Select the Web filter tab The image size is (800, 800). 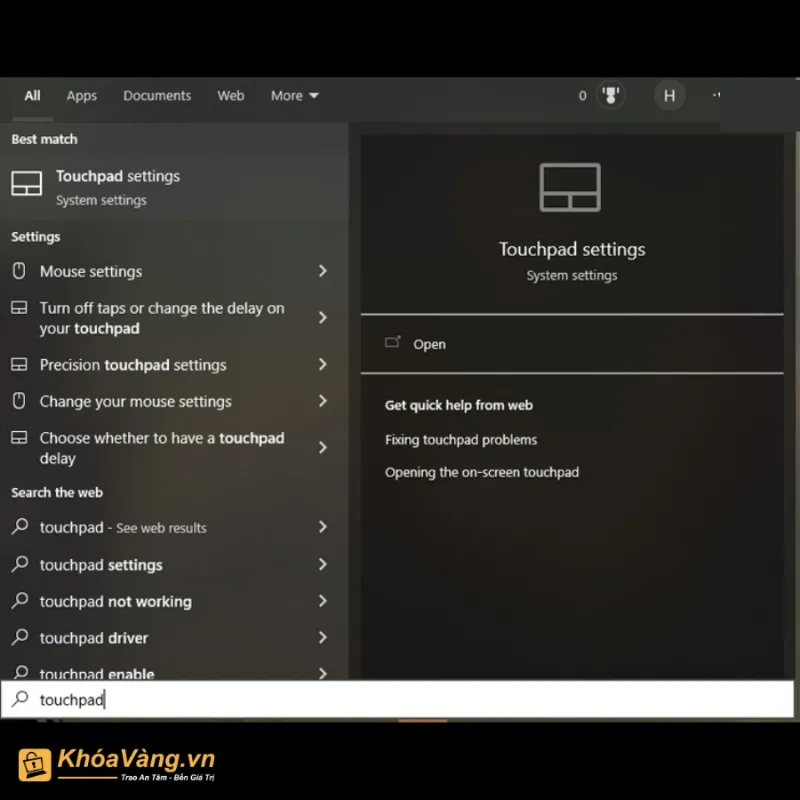coord(231,96)
